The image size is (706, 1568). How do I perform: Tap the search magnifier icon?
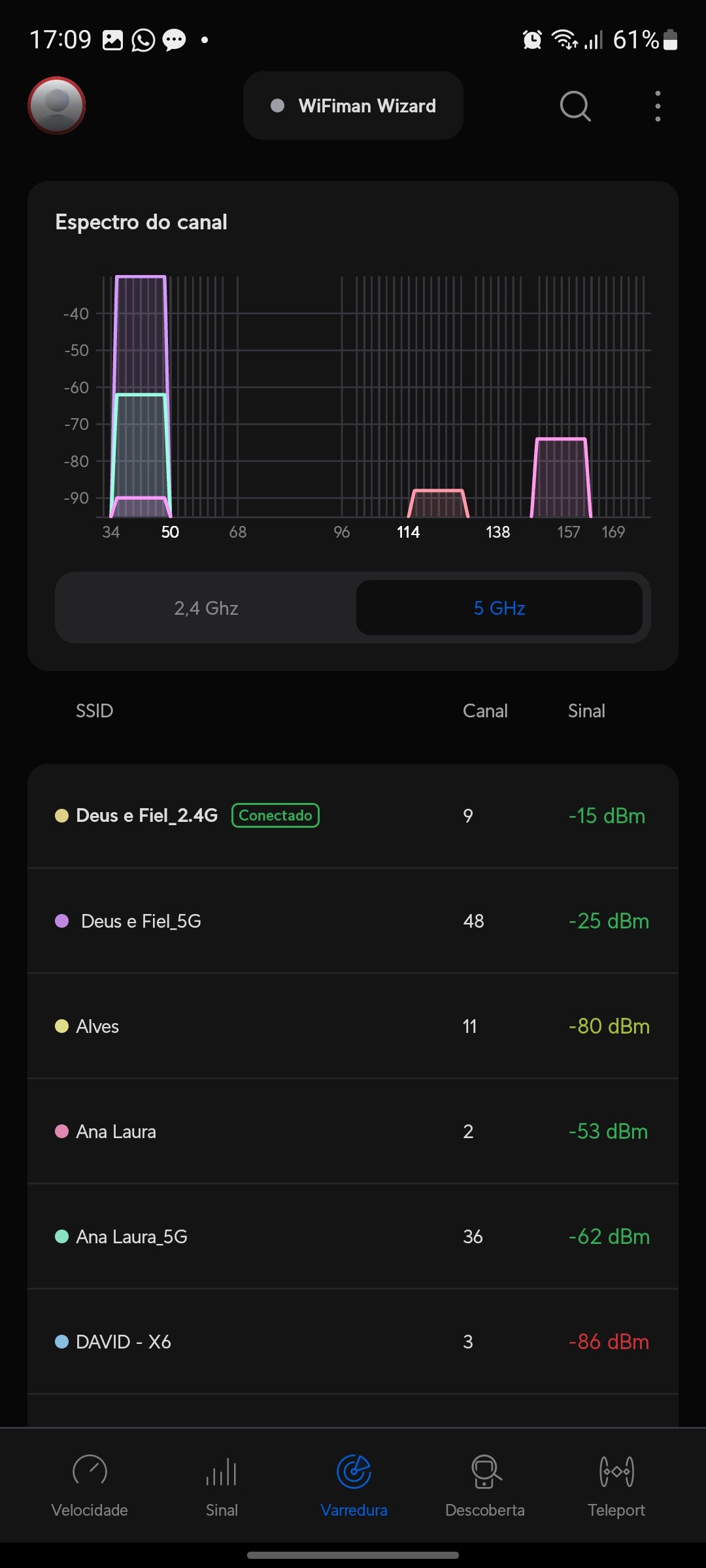pos(575,106)
